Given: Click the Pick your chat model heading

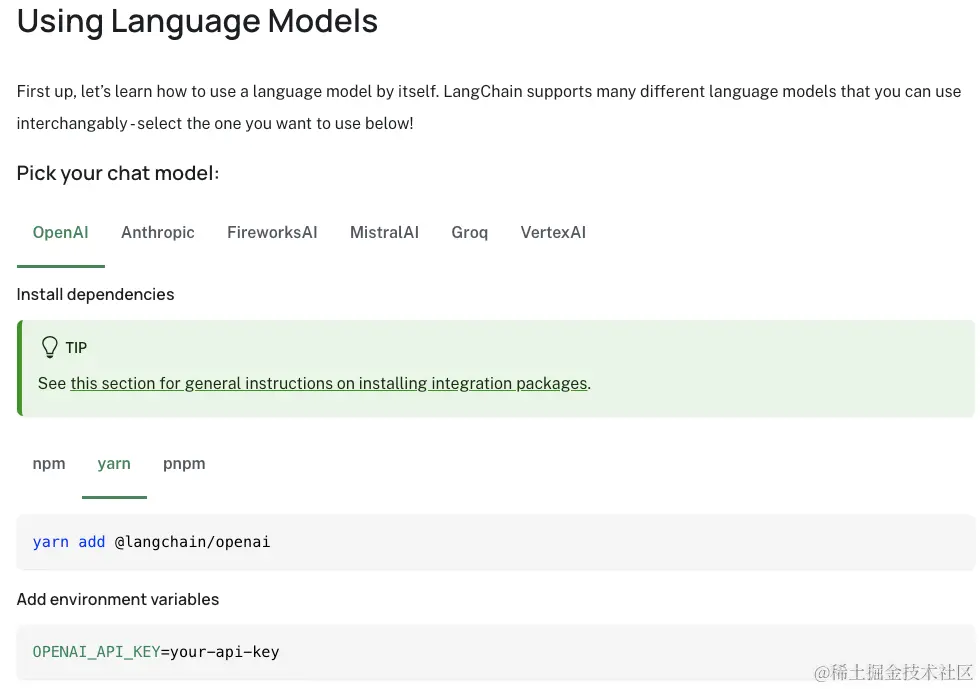Looking at the screenshot, I should (118, 173).
